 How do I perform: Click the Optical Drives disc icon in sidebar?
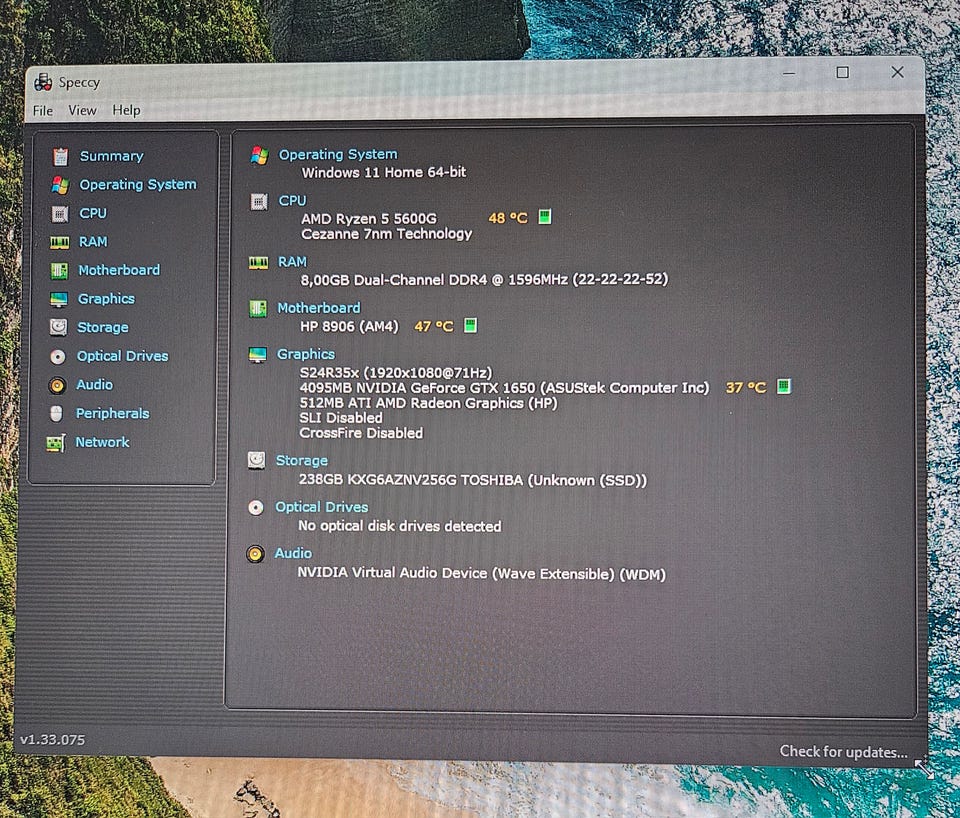click(58, 356)
